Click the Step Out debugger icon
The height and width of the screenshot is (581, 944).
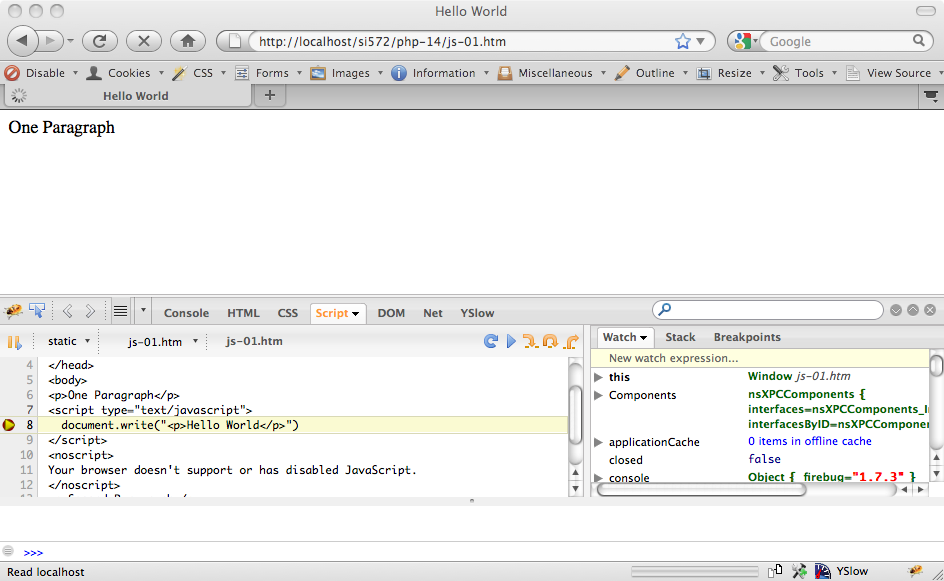click(572, 341)
